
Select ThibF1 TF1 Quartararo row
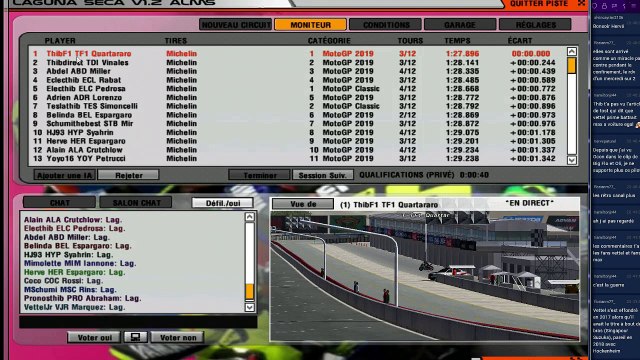click(297, 53)
